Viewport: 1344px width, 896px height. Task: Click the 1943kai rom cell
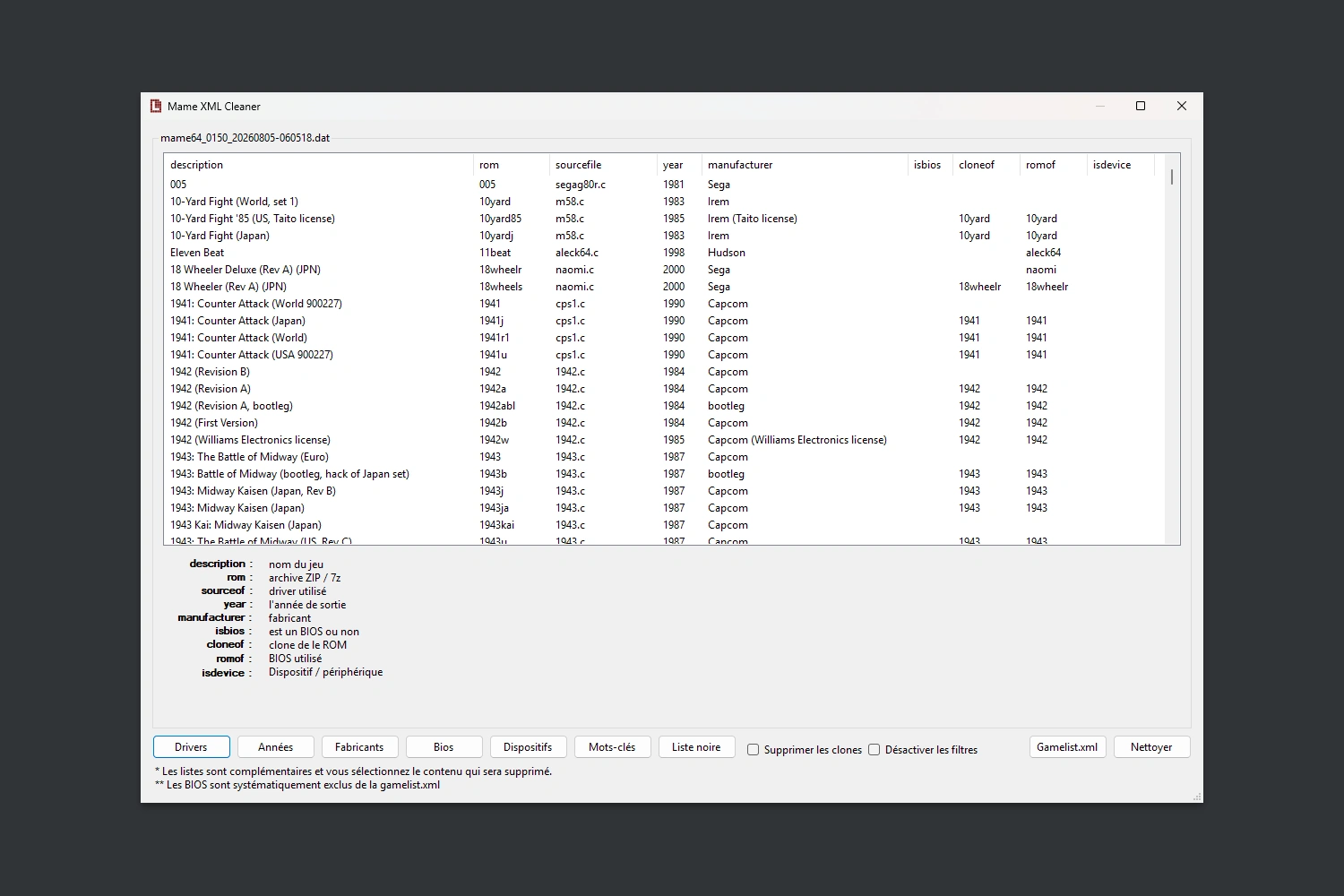(496, 525)
